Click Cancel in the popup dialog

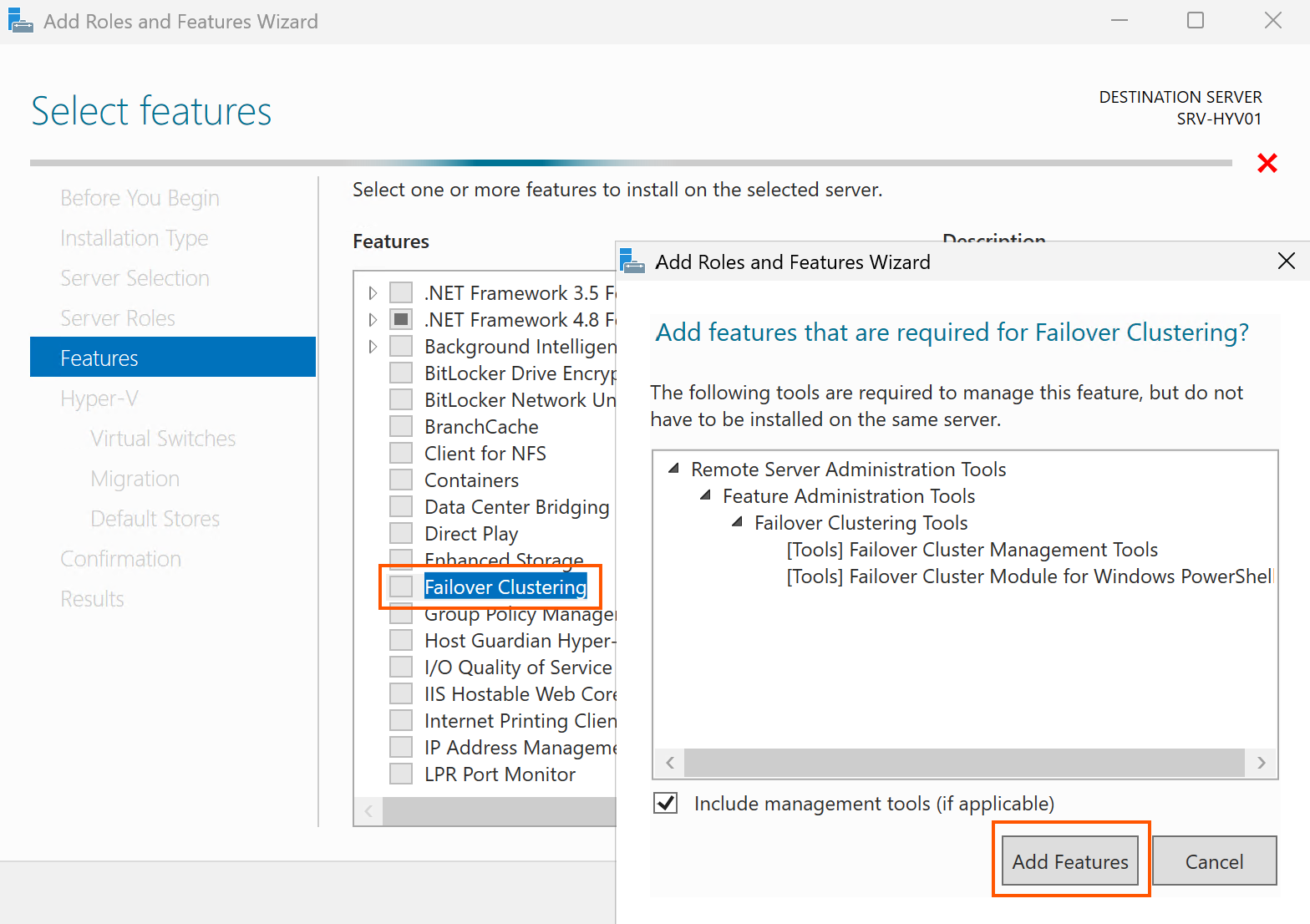(1214, 861)
